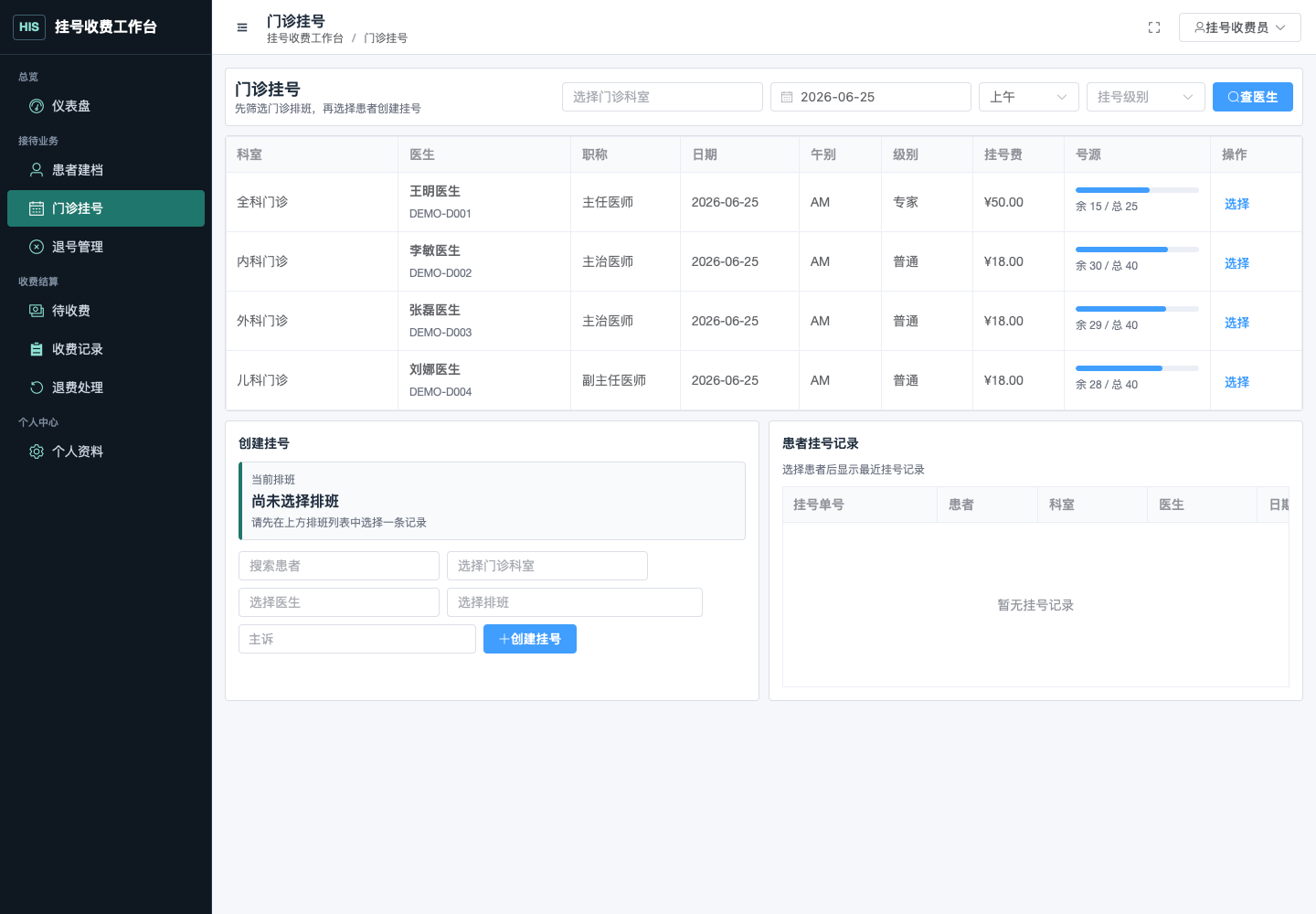This screenshot has height=914, width=1316.
Task: Click the DEMO-D003 doctor code
Action: coord(440,333)
